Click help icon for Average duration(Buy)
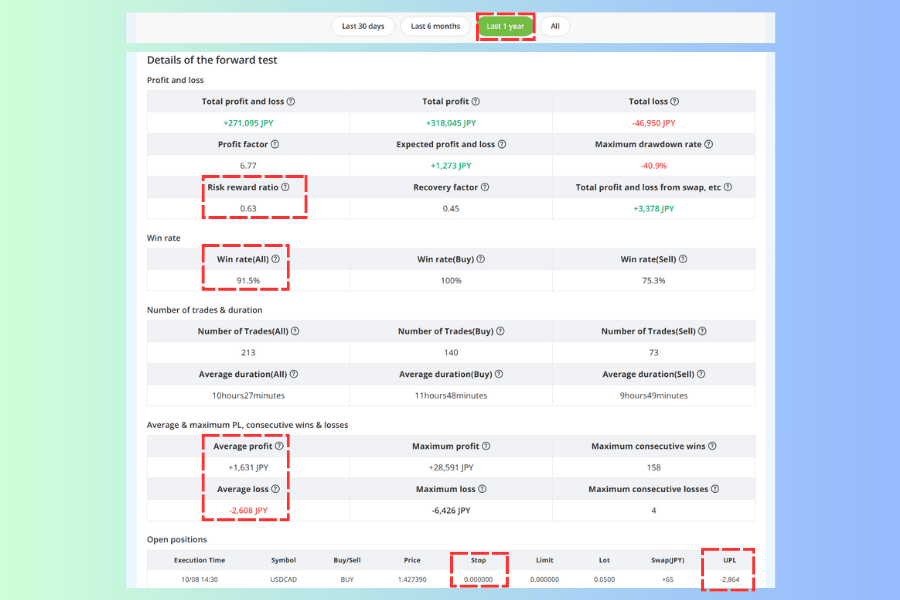The width and height of the screenshot is (900, 600). (499, 374)
